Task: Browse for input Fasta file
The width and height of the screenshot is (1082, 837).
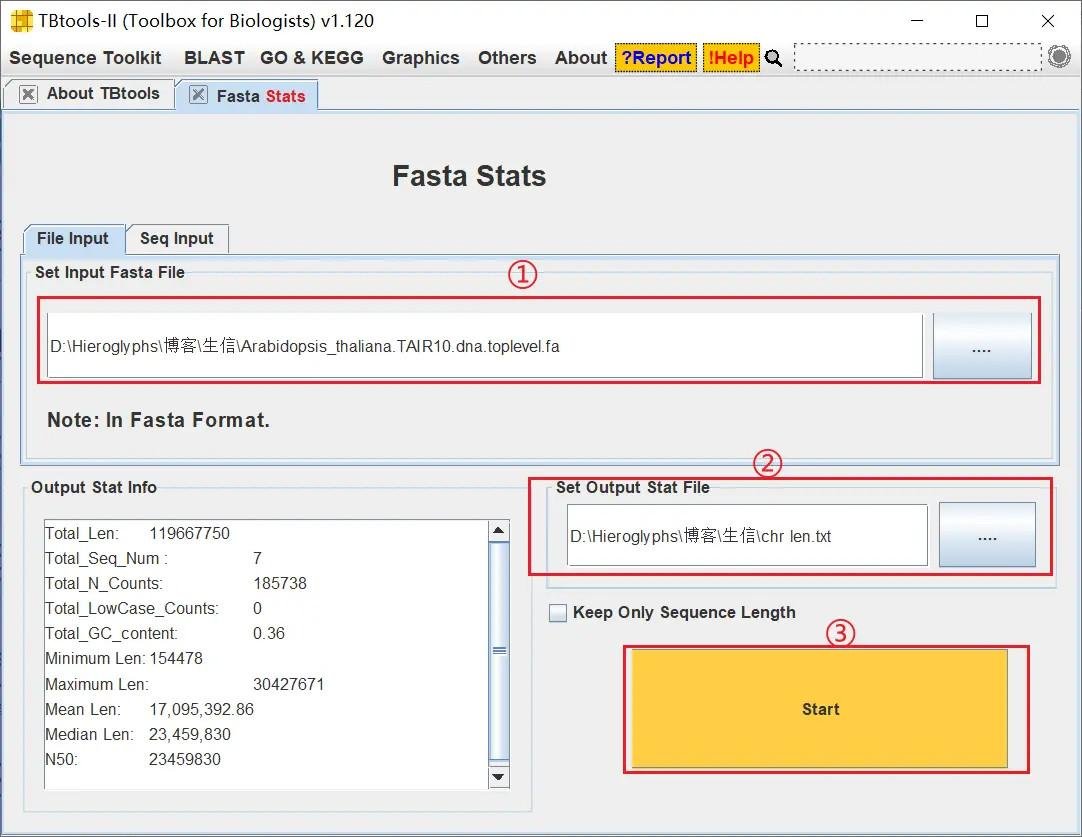Action: point(982,346)
